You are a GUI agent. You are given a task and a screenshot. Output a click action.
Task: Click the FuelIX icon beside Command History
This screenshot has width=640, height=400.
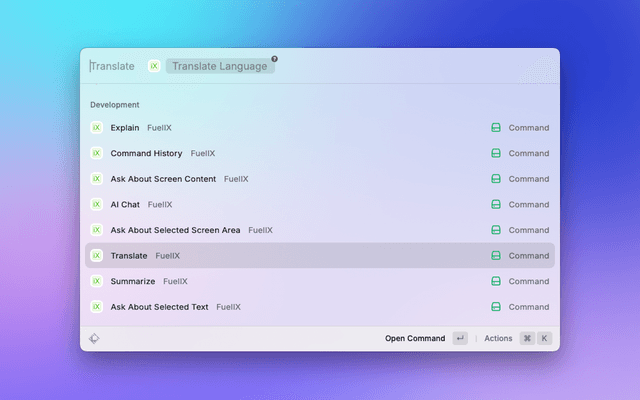(x=97, y=153)
